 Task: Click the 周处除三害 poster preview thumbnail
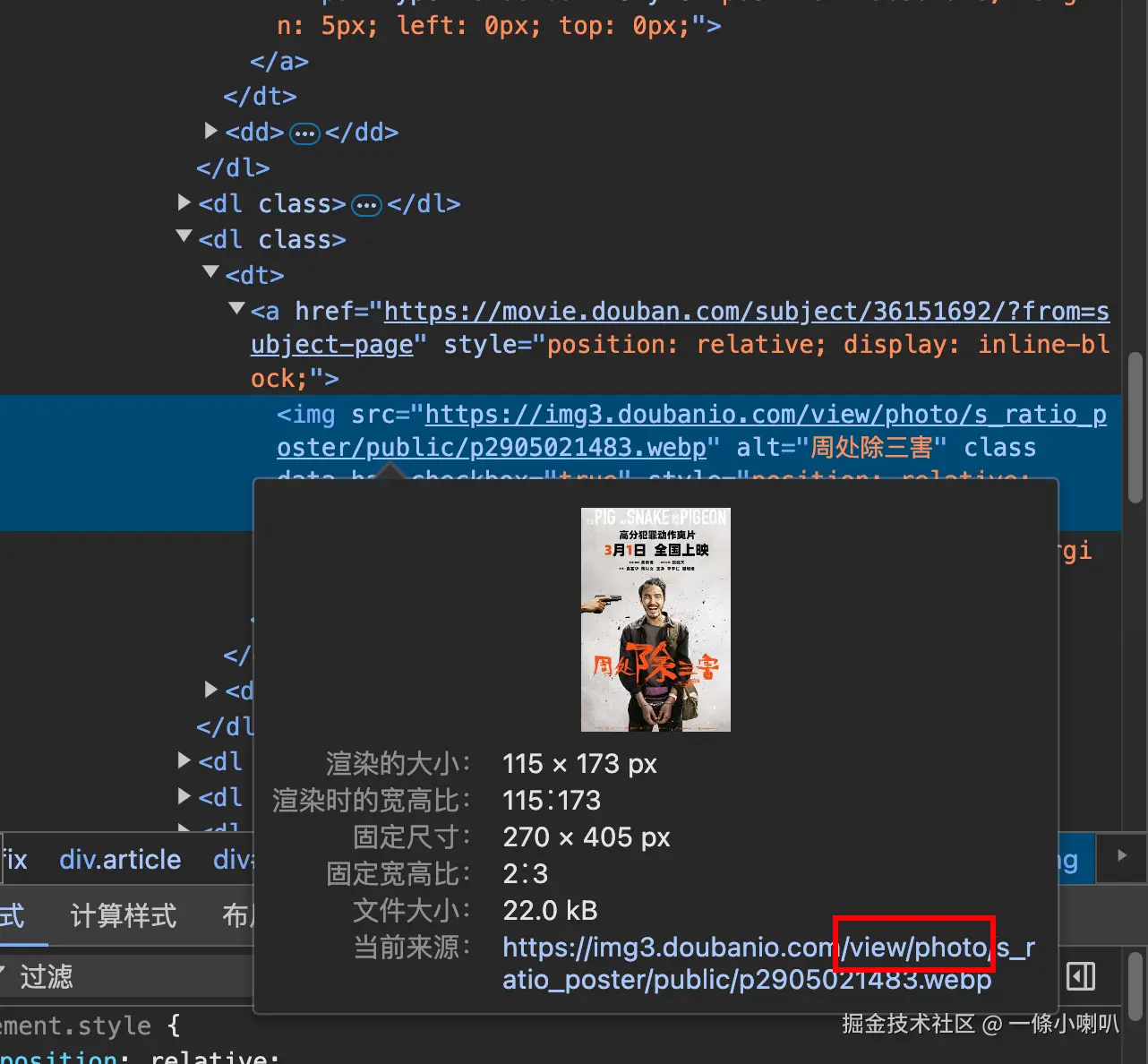(655, 620)
